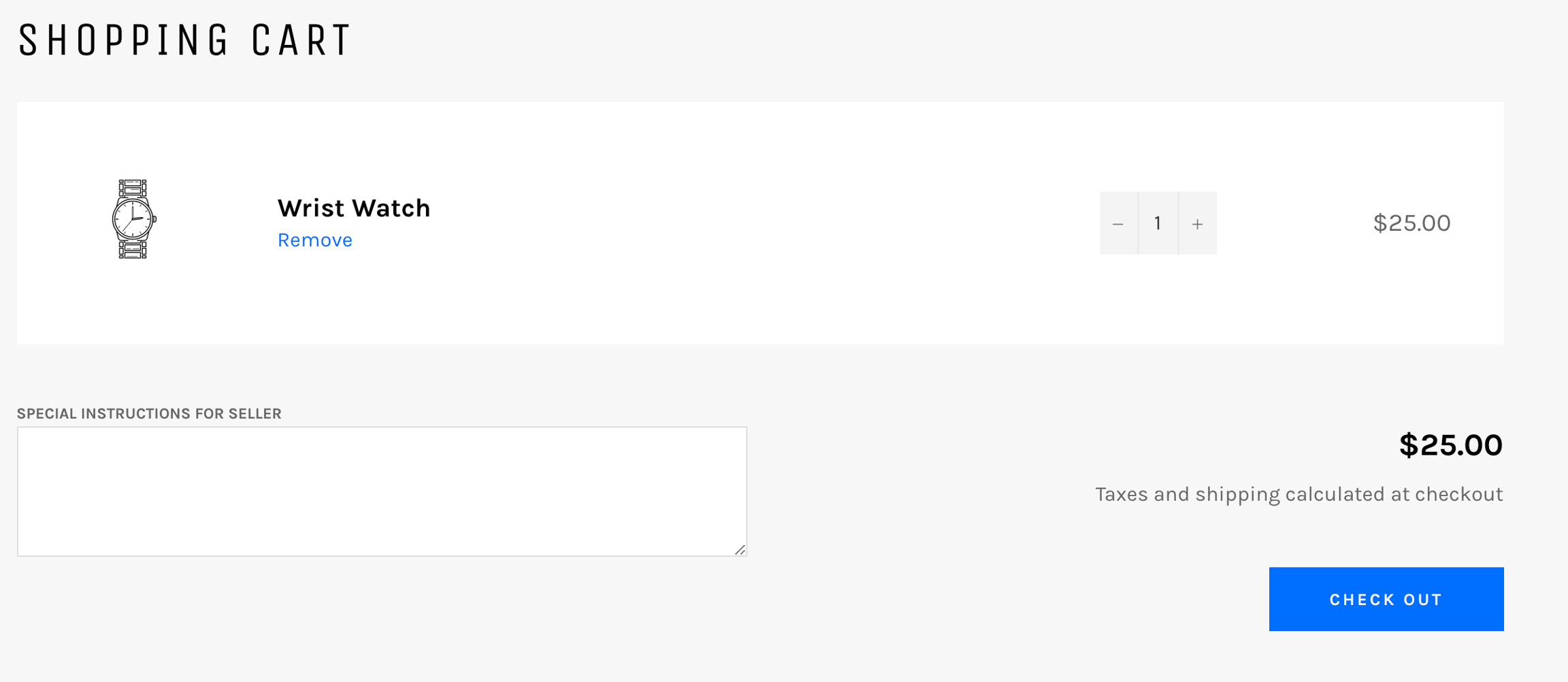Click the word checkout in the tax note
This screenshot has height=682, width=1568.
point(1458,494)
